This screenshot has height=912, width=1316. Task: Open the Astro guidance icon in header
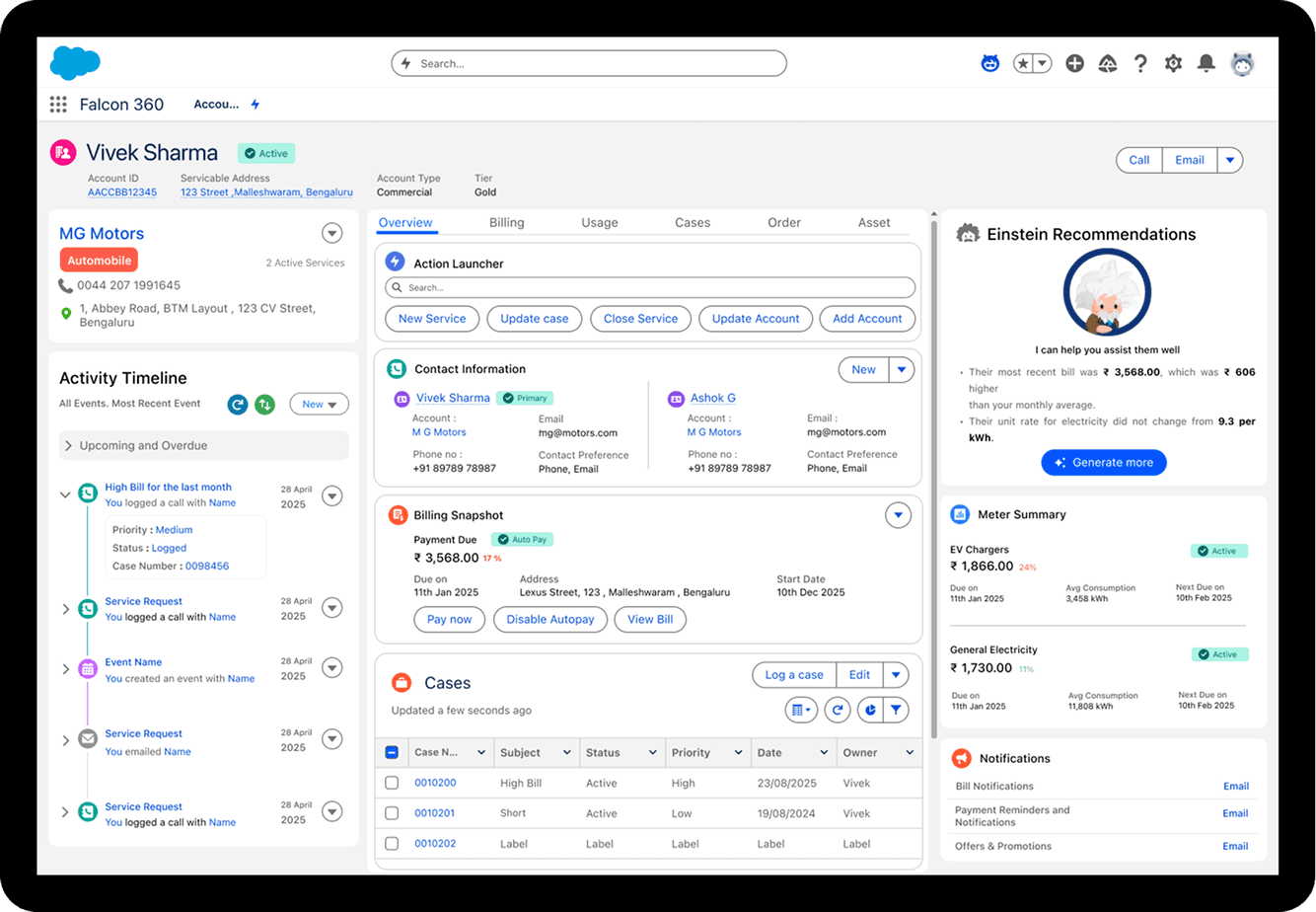click(x=990, y=63)
